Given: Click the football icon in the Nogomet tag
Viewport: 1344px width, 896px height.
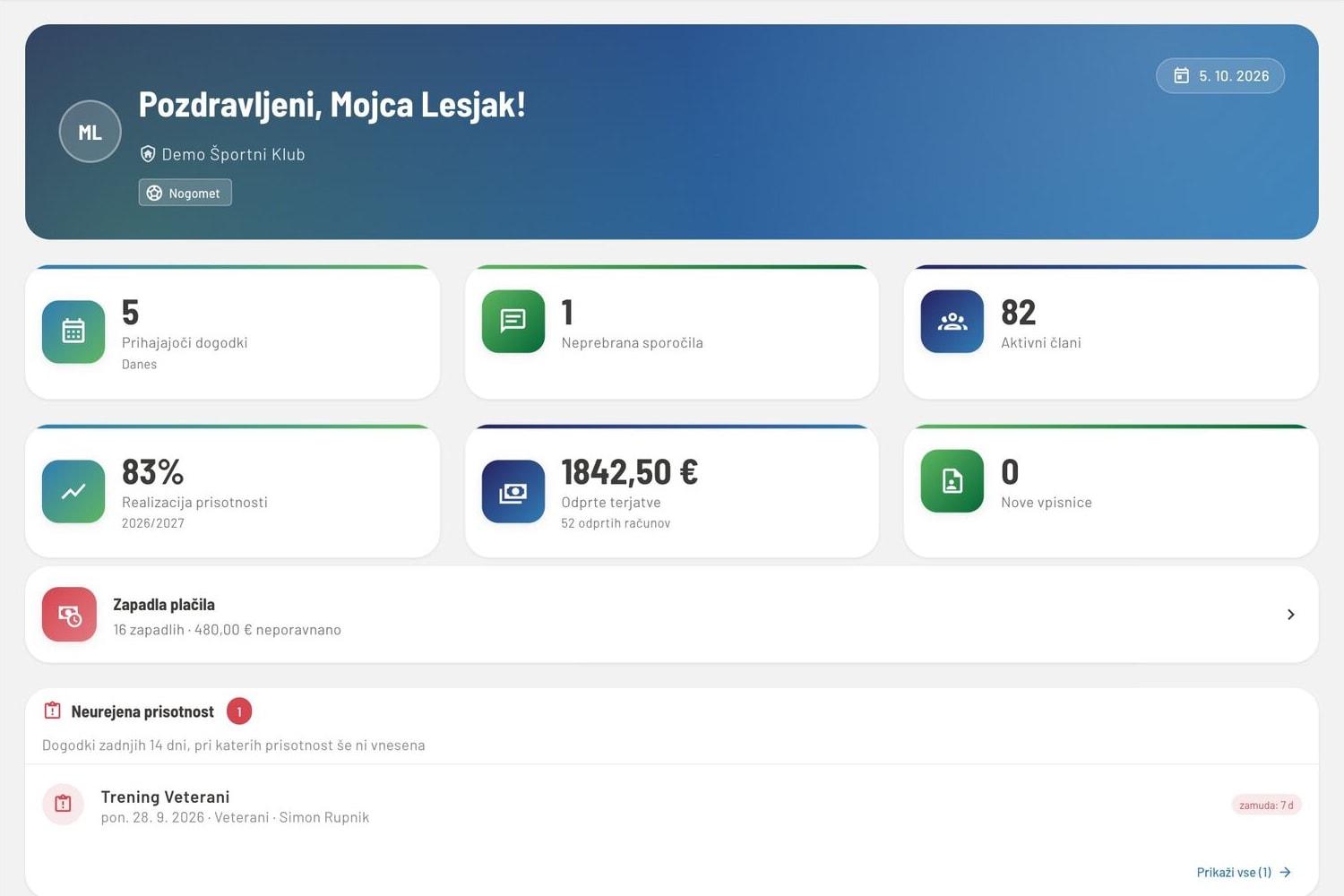Looking at the screenshot, I should (154, 193).
